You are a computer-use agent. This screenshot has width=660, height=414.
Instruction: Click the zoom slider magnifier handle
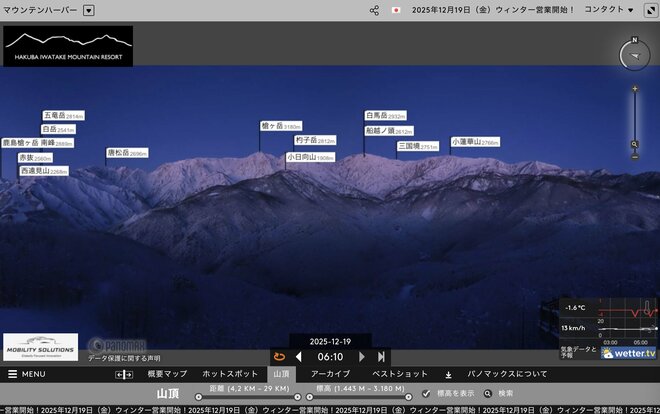point(634,144)
